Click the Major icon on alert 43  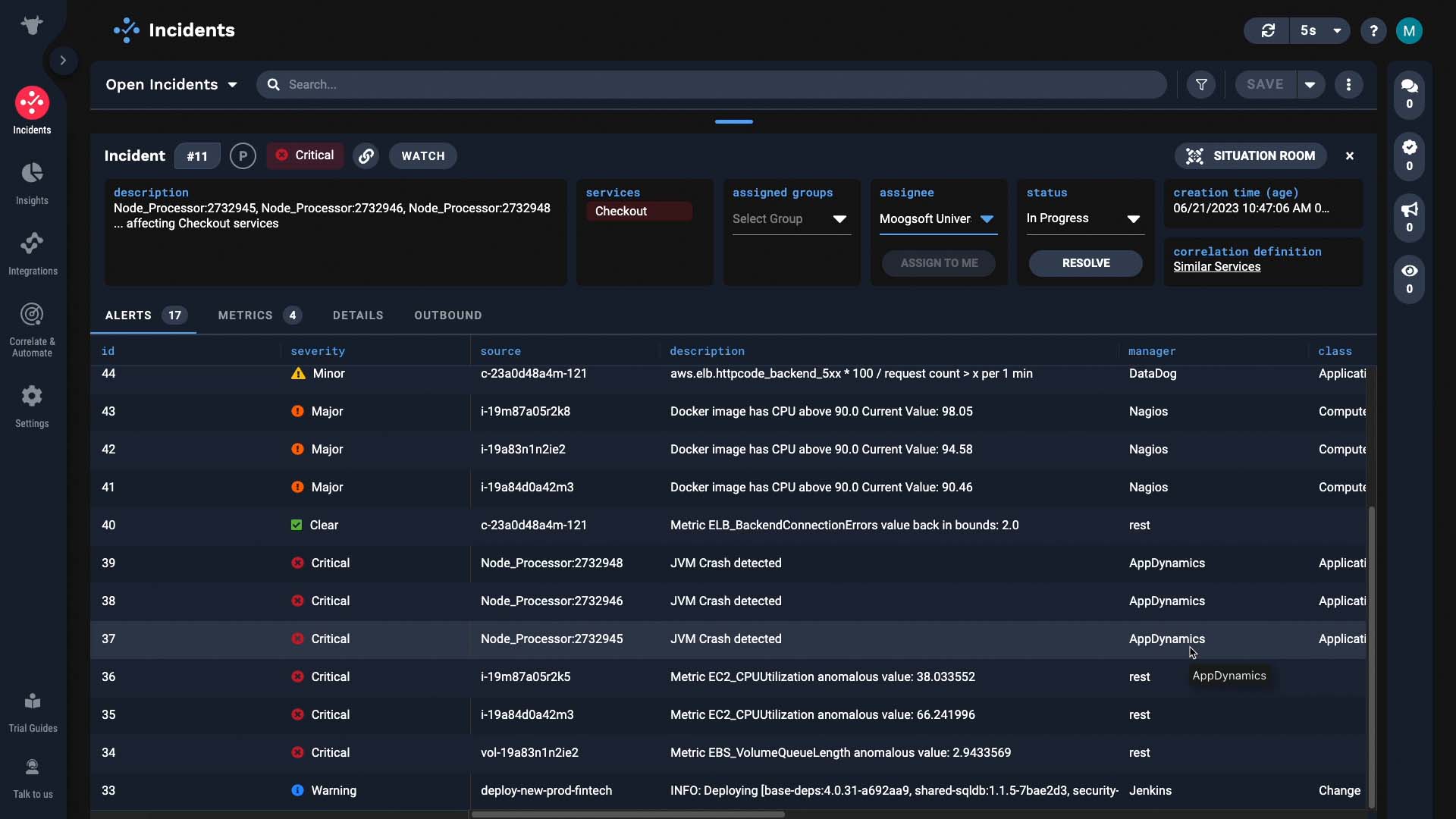point(297,411)
